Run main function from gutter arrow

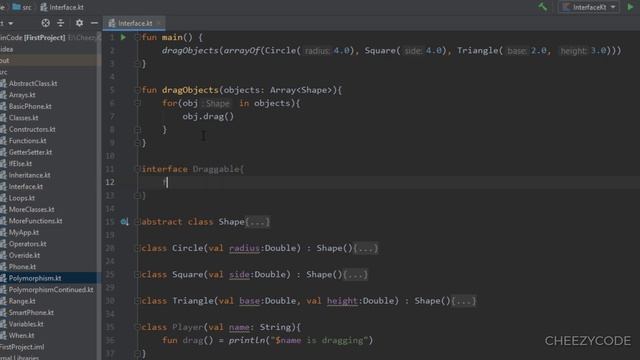123,37
